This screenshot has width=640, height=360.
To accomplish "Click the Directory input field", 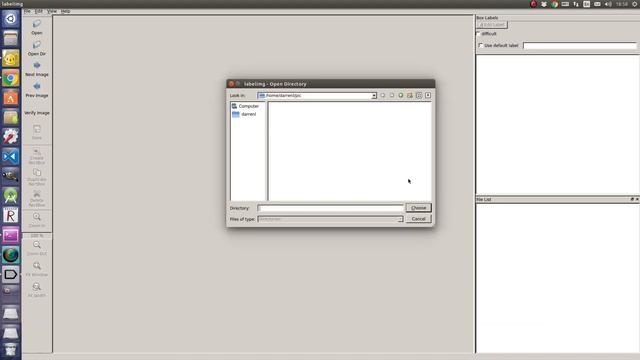I will (x=330, y=208).
